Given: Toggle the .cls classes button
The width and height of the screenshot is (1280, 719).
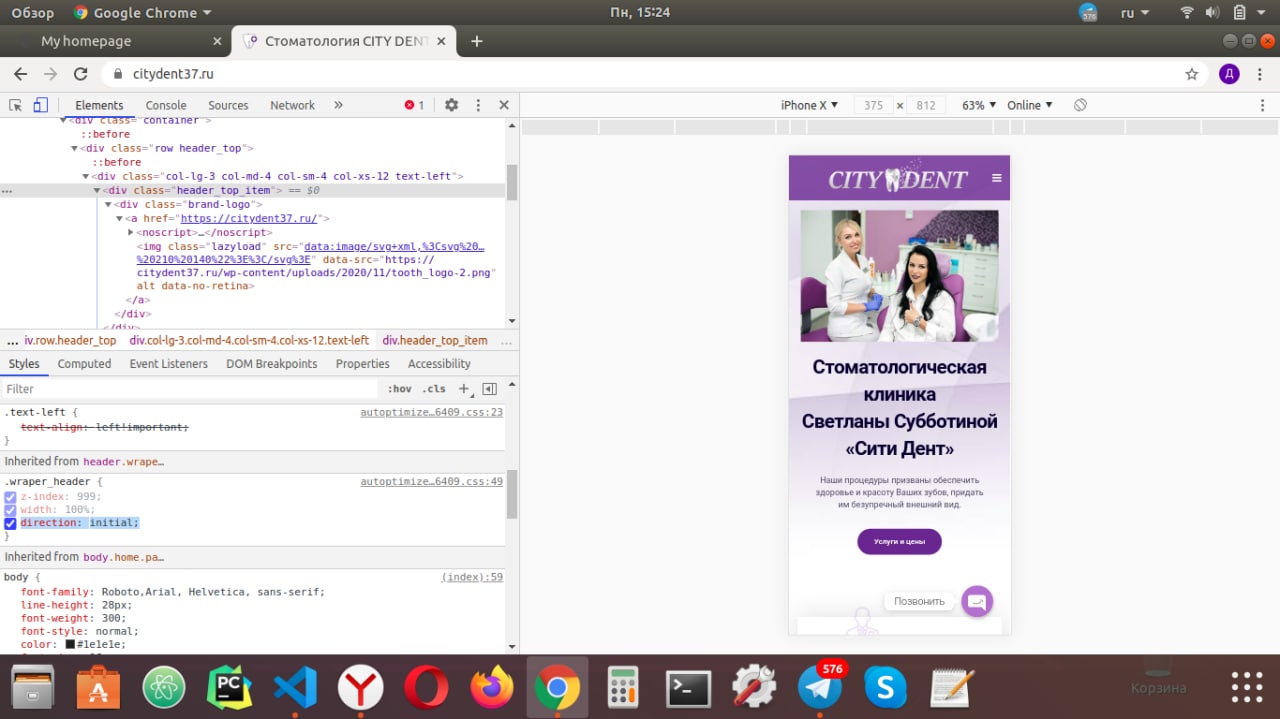Looking at the screenshot, I should [x=434, y=389].
